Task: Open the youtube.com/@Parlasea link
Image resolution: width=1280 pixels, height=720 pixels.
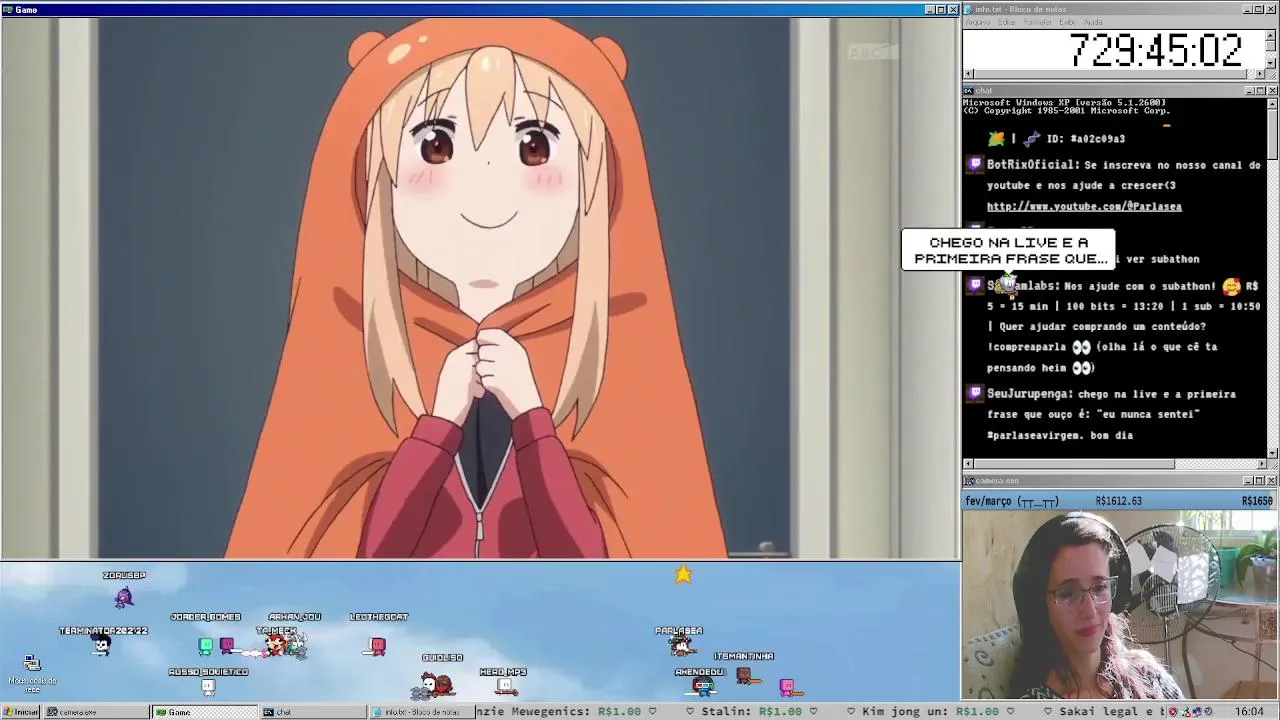Action: pos(1084,207)
